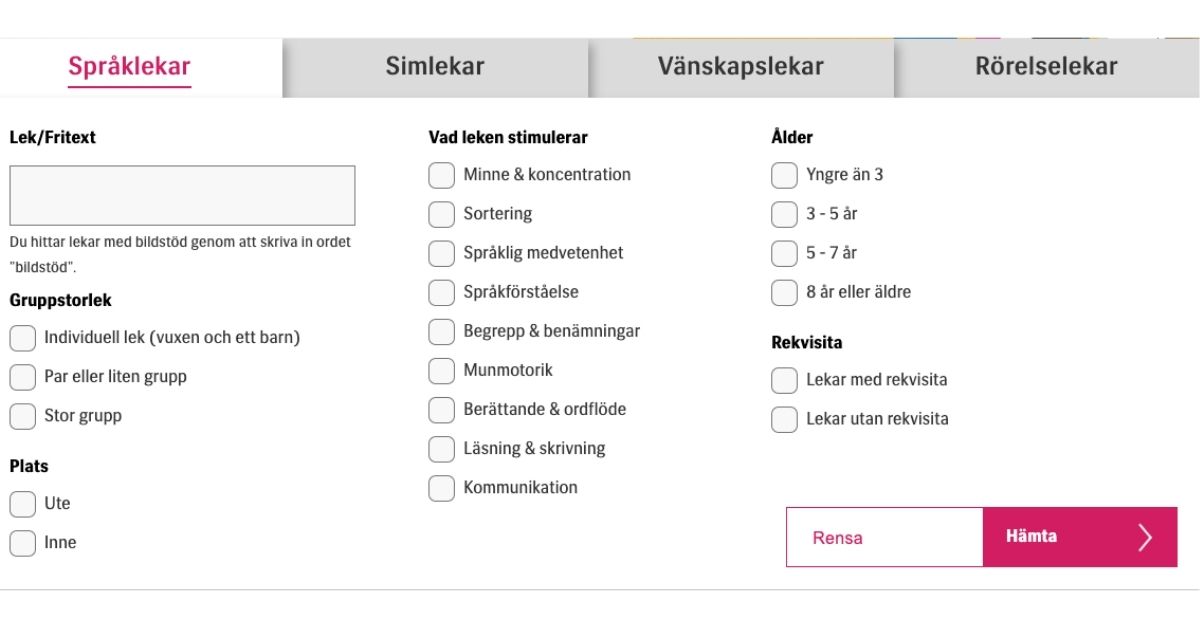Tick the 5 - 7 år checkbox

pos(785,253)
